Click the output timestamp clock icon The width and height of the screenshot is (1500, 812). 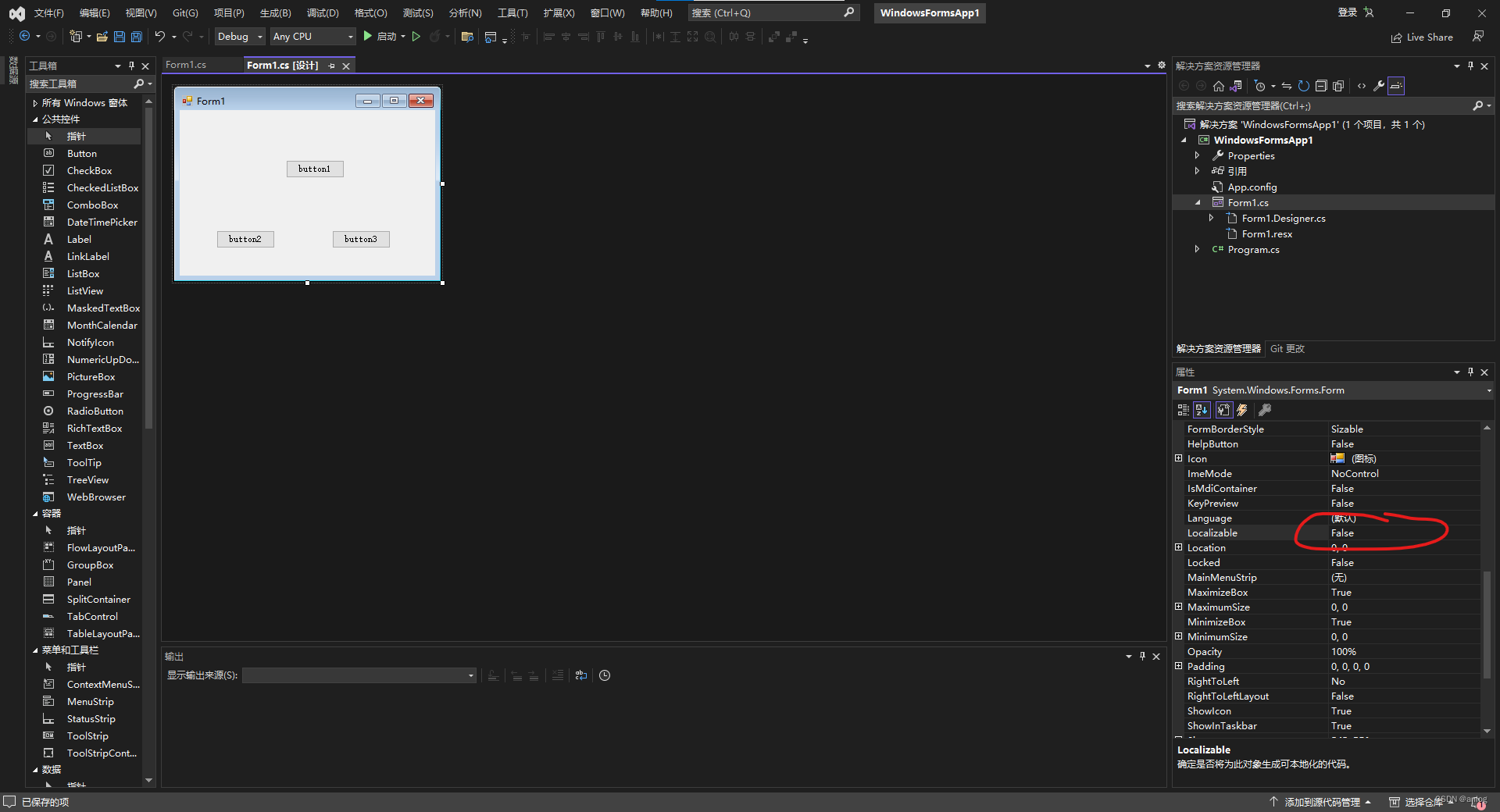click(605, 675)
